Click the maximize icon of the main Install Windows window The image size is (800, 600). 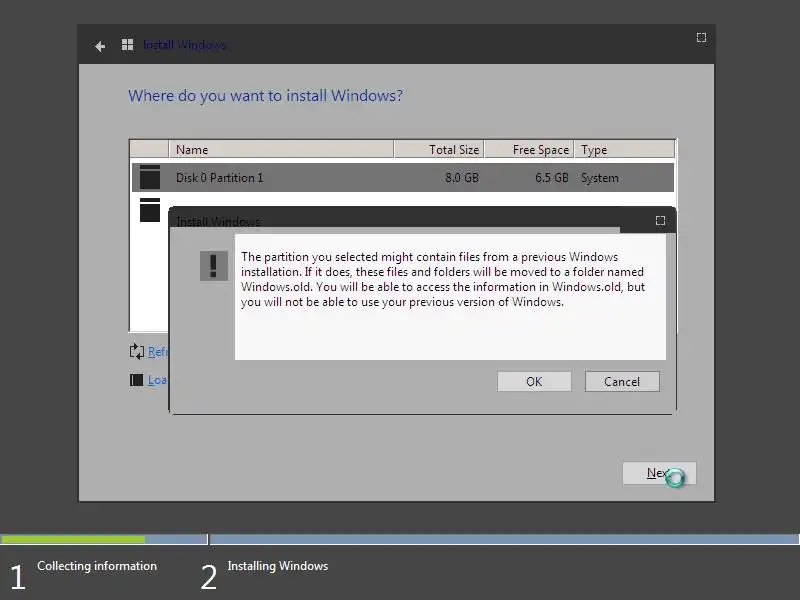point(702,38)
